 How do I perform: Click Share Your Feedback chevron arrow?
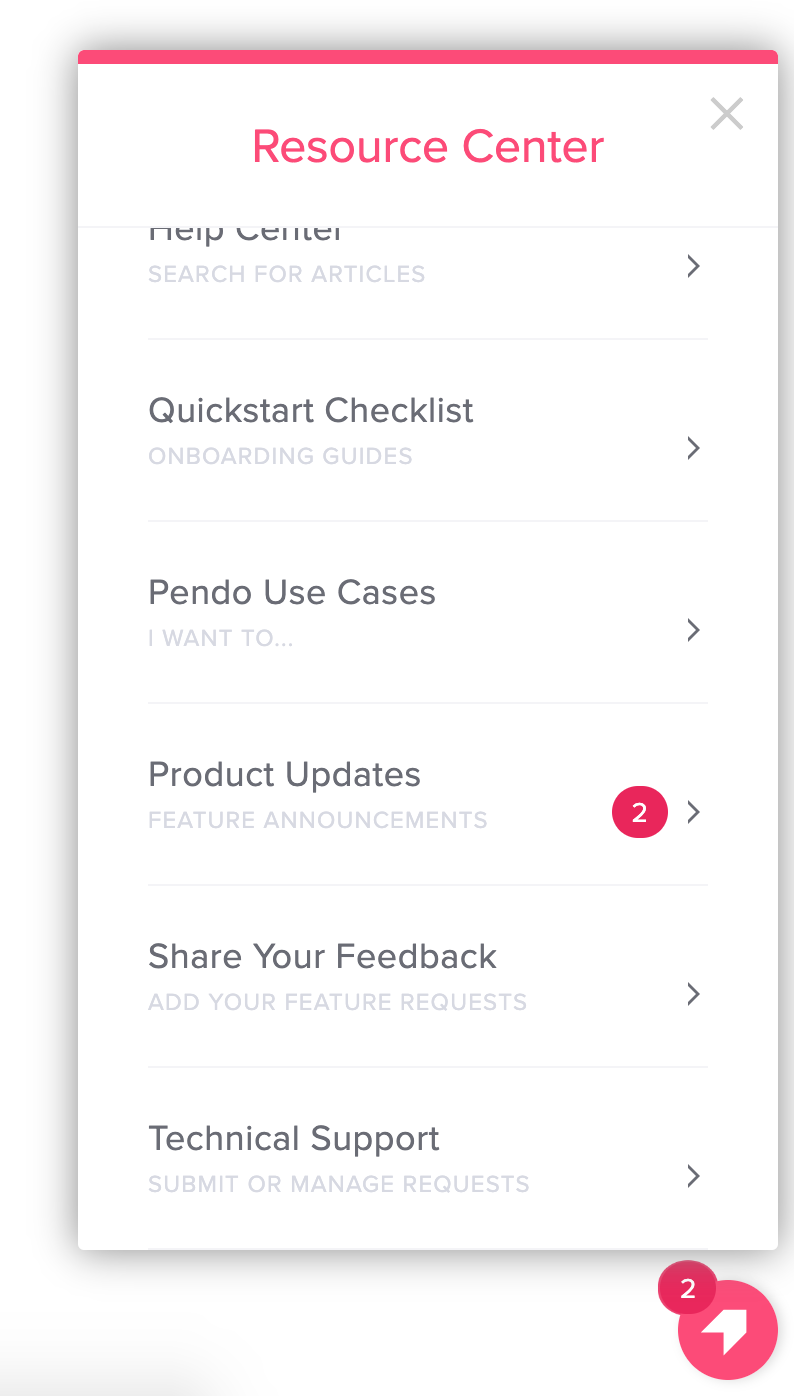coord(693,994)
